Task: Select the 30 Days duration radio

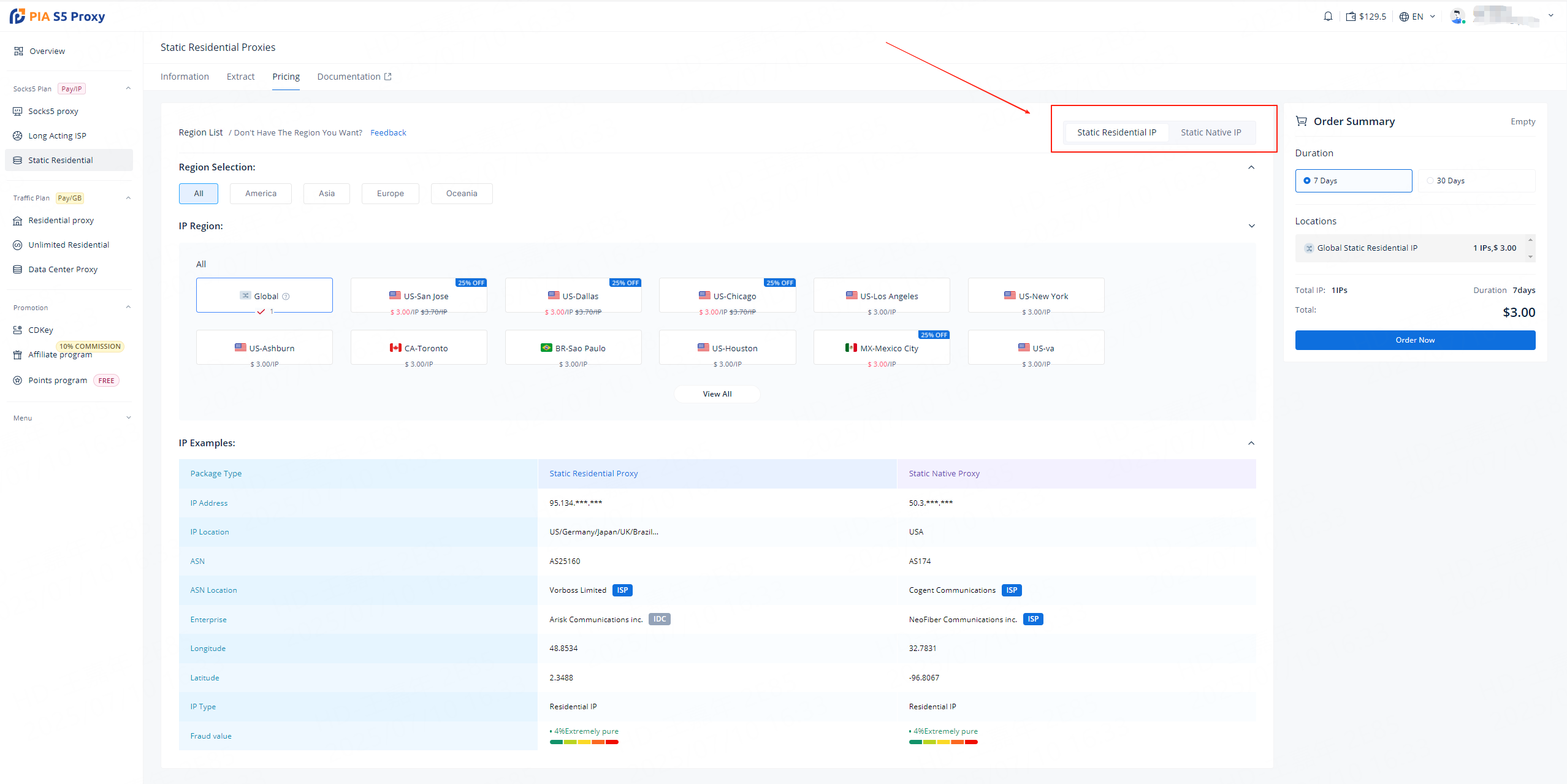Action: [1430, 181]
